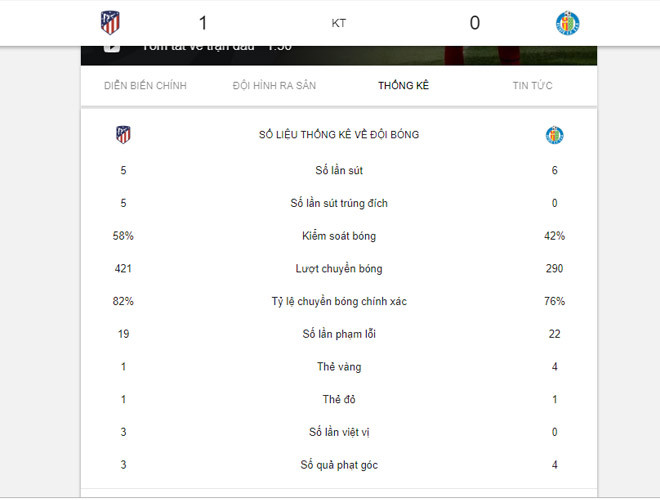Screen dimensions: 660x500
Task: Click the Getafe crest in the score header
Action: [x=567, y=23]
